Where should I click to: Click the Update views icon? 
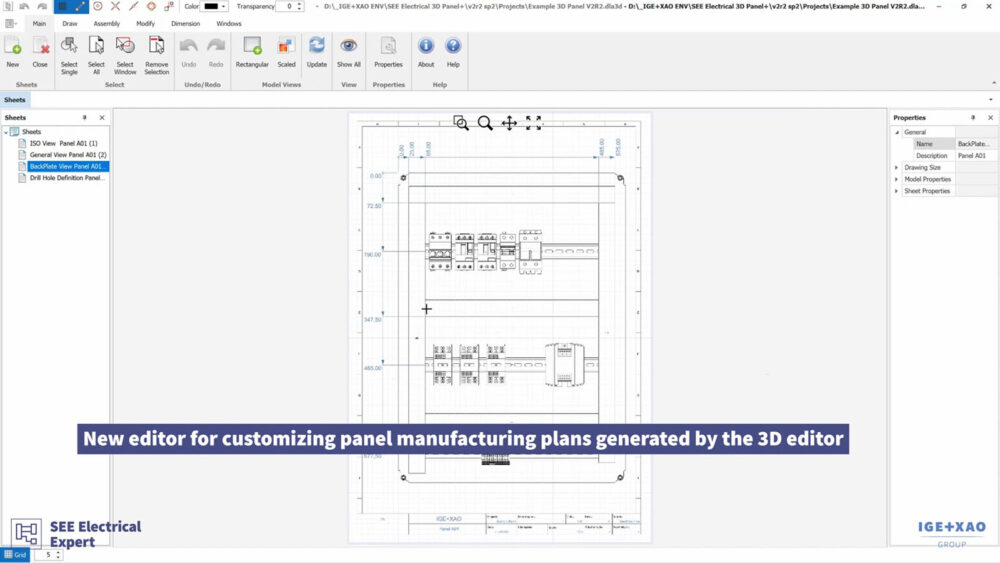pos(317,52)
